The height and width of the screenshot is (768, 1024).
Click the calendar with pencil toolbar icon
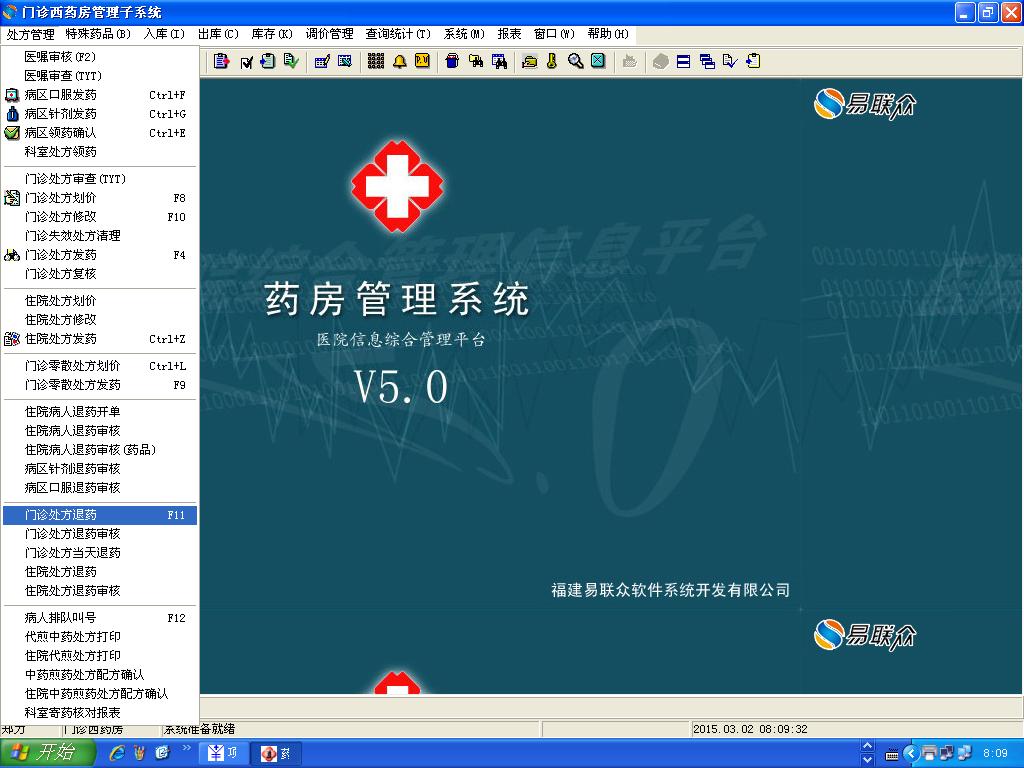[x=322, y=61]
